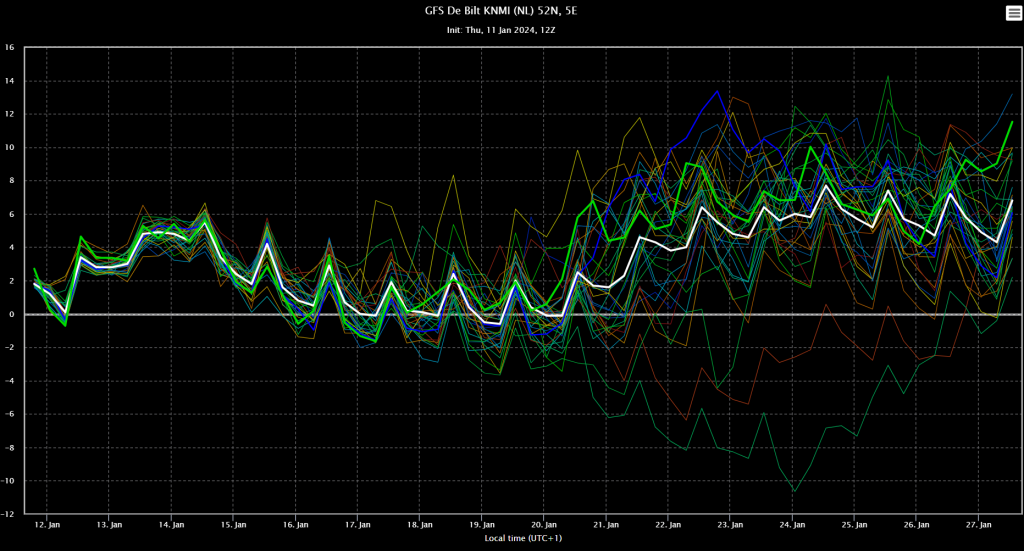This screenshot has width=1024, height=551.
Task: Click the lowest green trough near 24 Jan
Action: click(795, 491)
